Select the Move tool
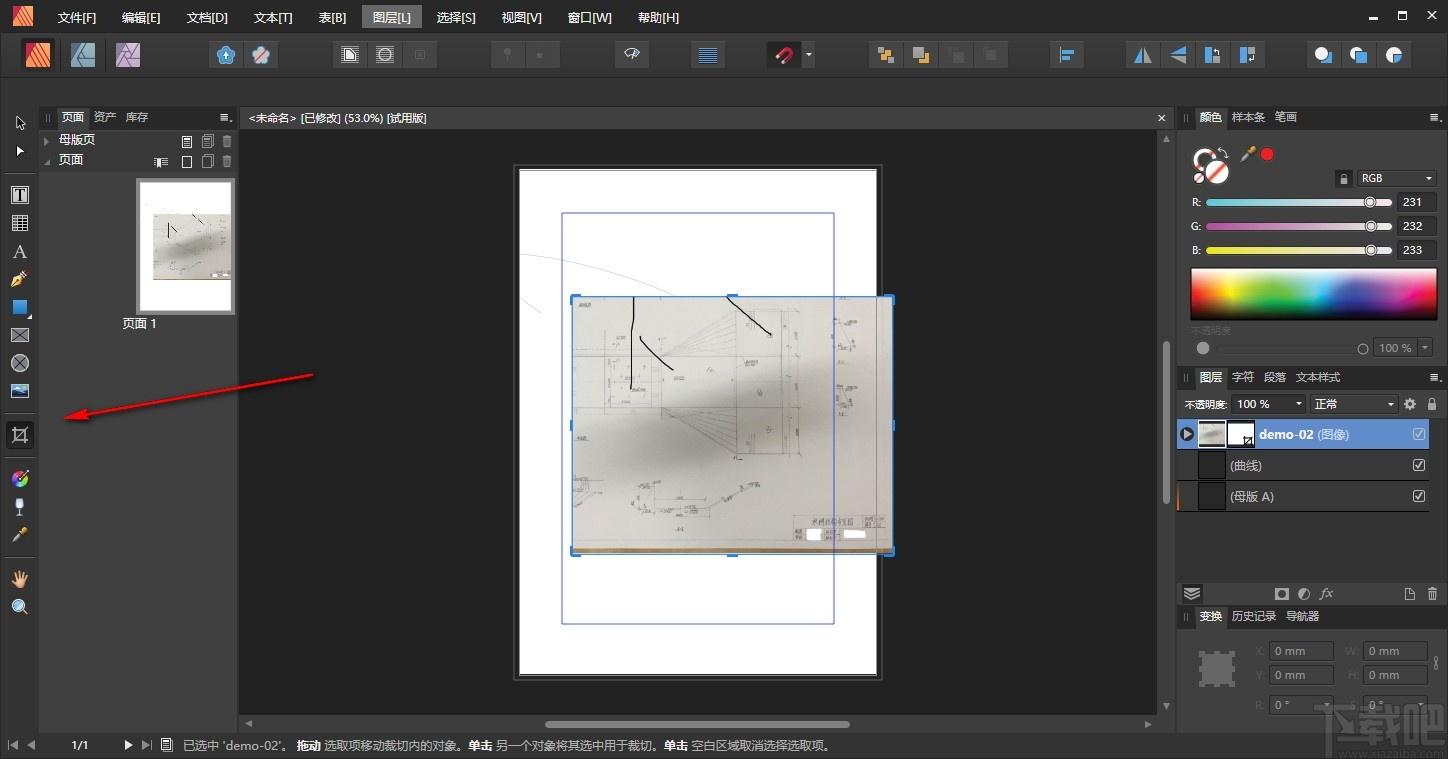The image size is (1448, 759). (x=20, y=123)
